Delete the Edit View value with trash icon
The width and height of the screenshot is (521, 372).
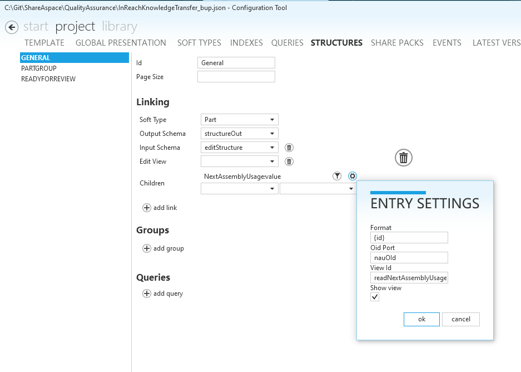289,161
